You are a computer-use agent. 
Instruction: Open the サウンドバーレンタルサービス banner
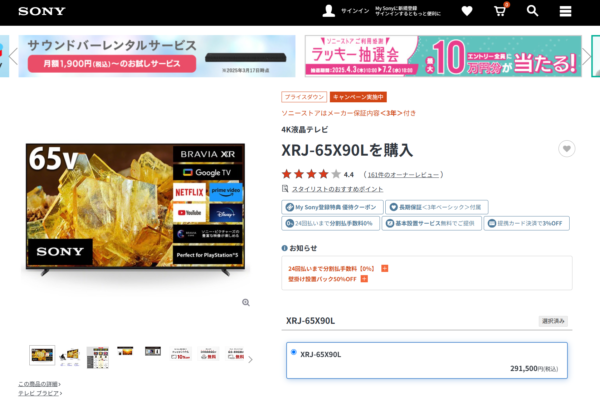(157, 56)
